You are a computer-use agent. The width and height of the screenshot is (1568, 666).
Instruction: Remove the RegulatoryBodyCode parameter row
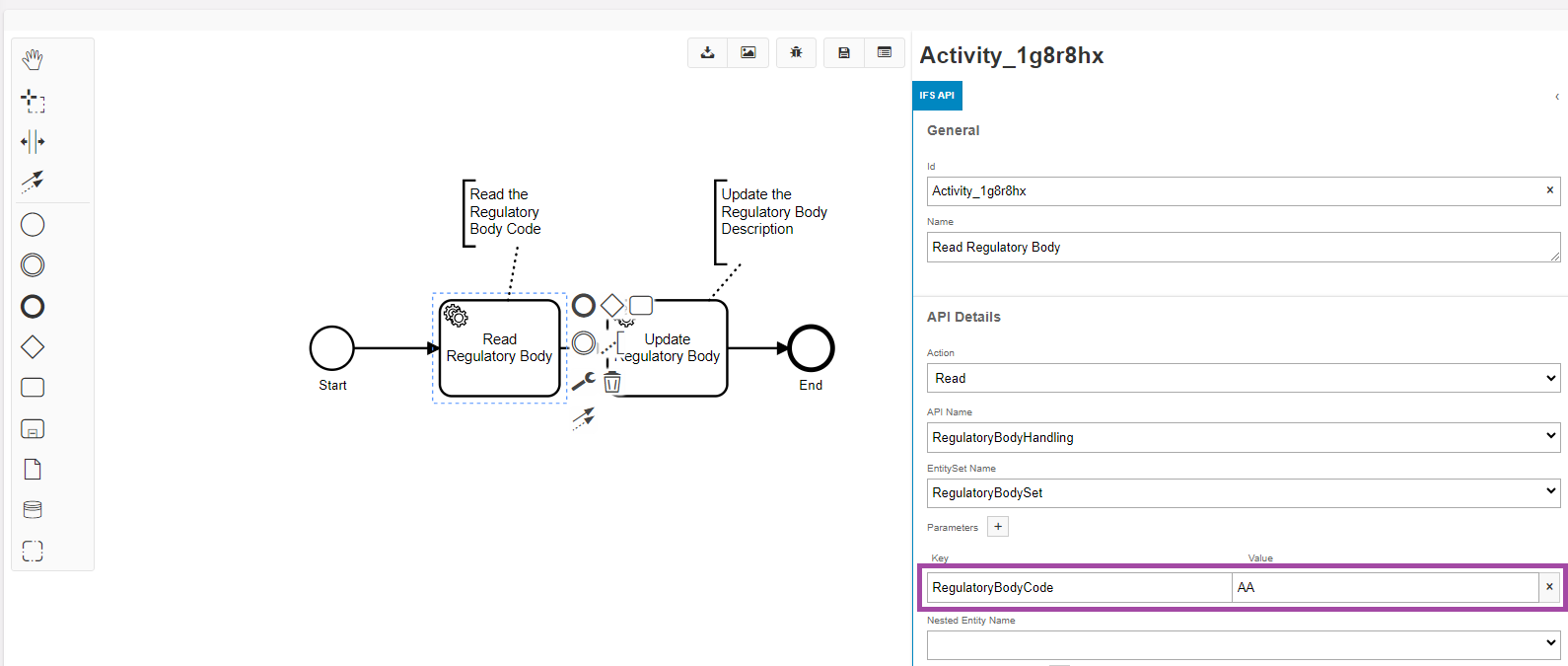pyautogui.click(x=1549, y=587)
